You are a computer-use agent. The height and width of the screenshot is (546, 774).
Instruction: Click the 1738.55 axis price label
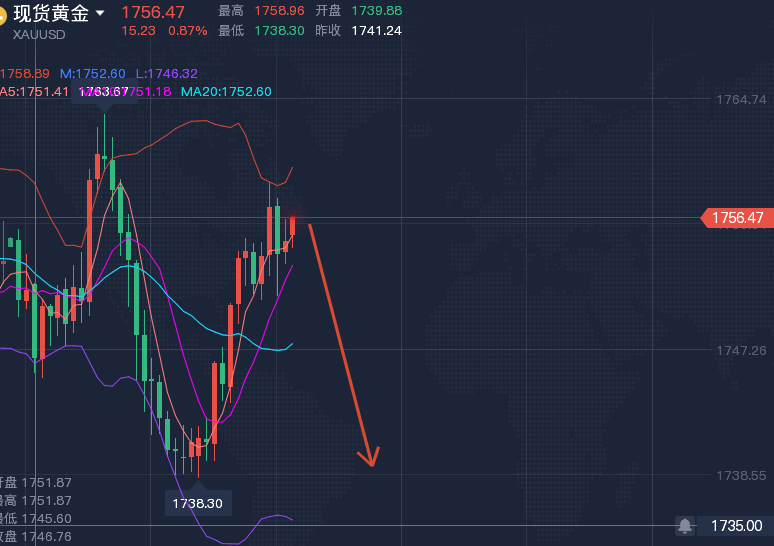[741, 475]
